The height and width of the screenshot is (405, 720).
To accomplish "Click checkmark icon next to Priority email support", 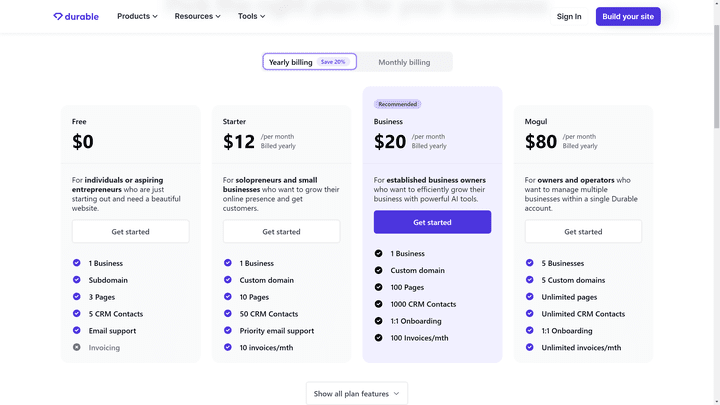I will click(x=228, y=331).
